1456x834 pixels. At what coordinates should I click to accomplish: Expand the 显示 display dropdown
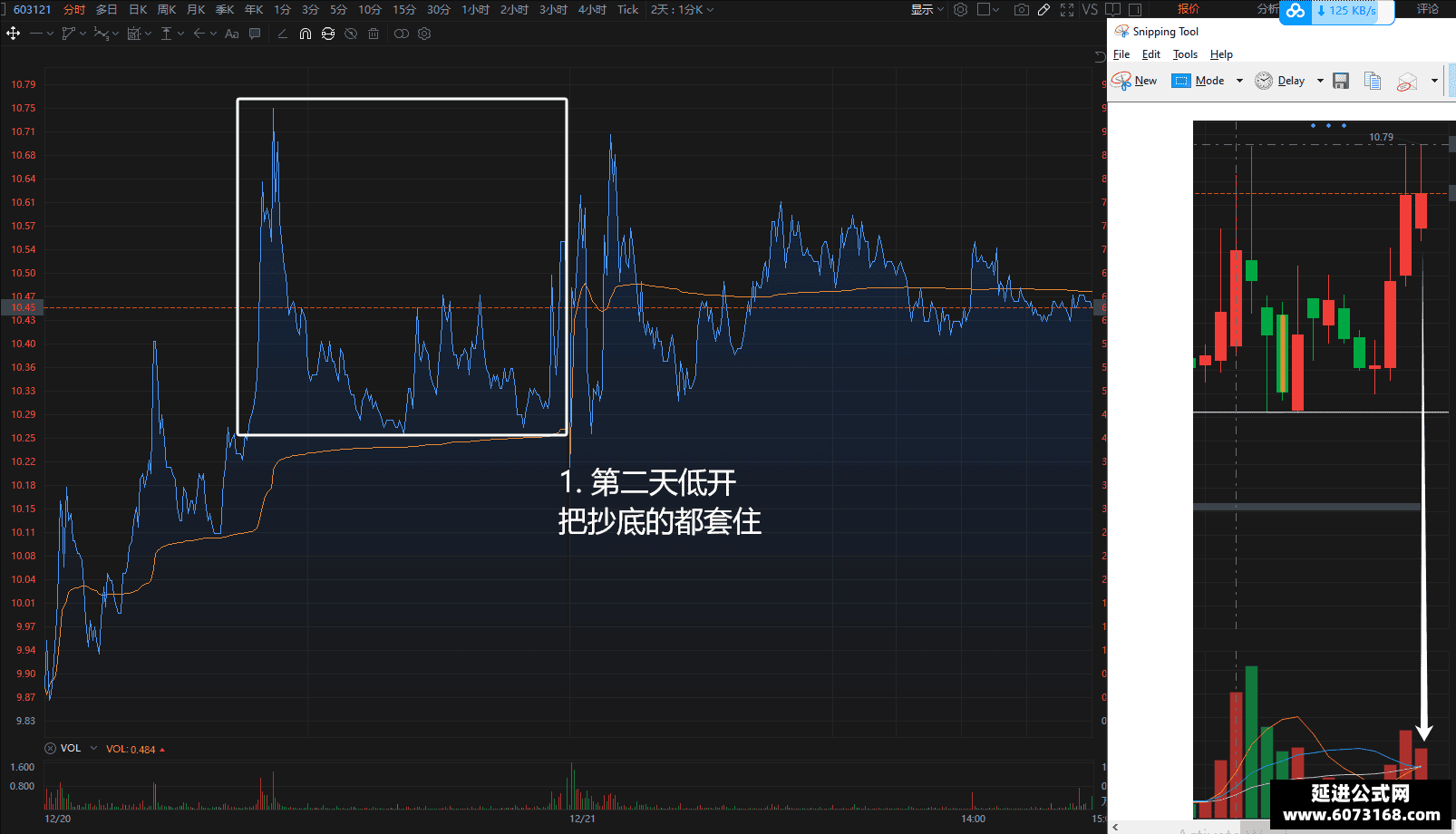(927, 10)
